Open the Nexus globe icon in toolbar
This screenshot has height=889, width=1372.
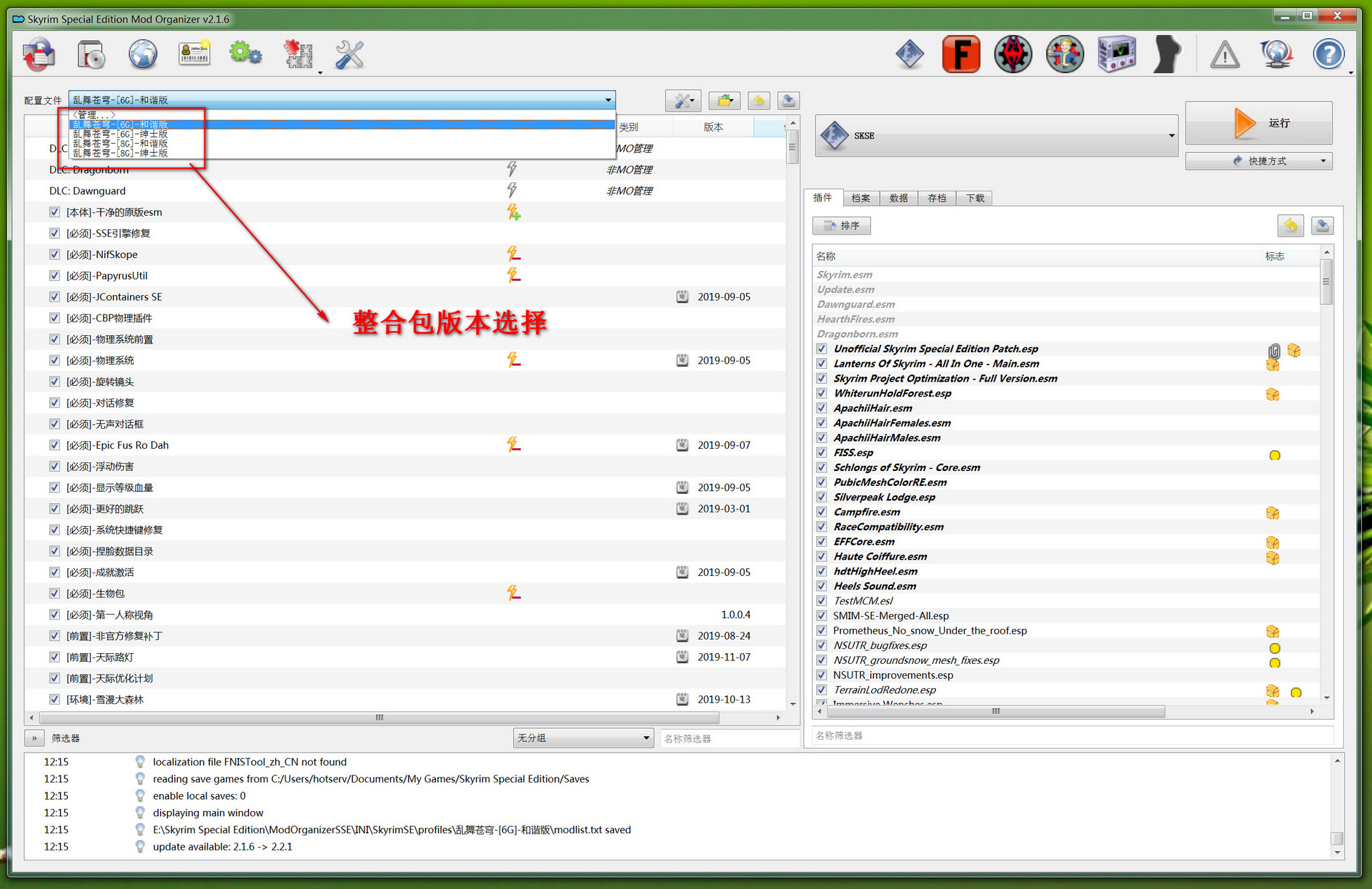coord(143,54)
